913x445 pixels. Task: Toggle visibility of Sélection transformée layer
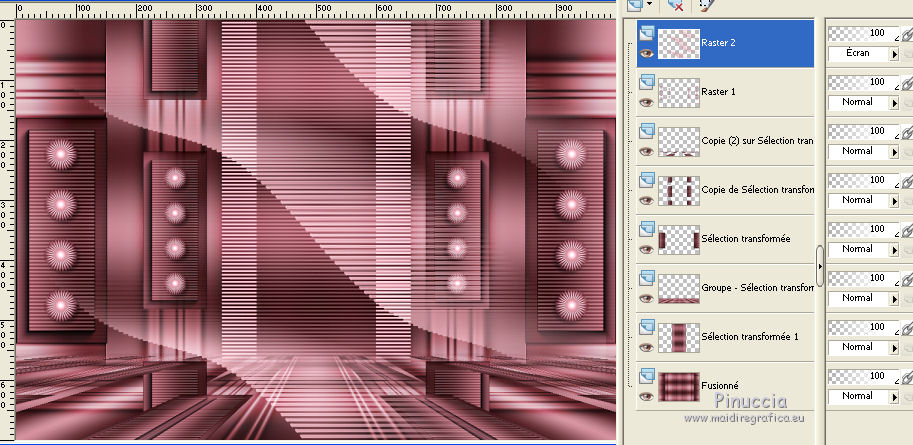(646, 249)
